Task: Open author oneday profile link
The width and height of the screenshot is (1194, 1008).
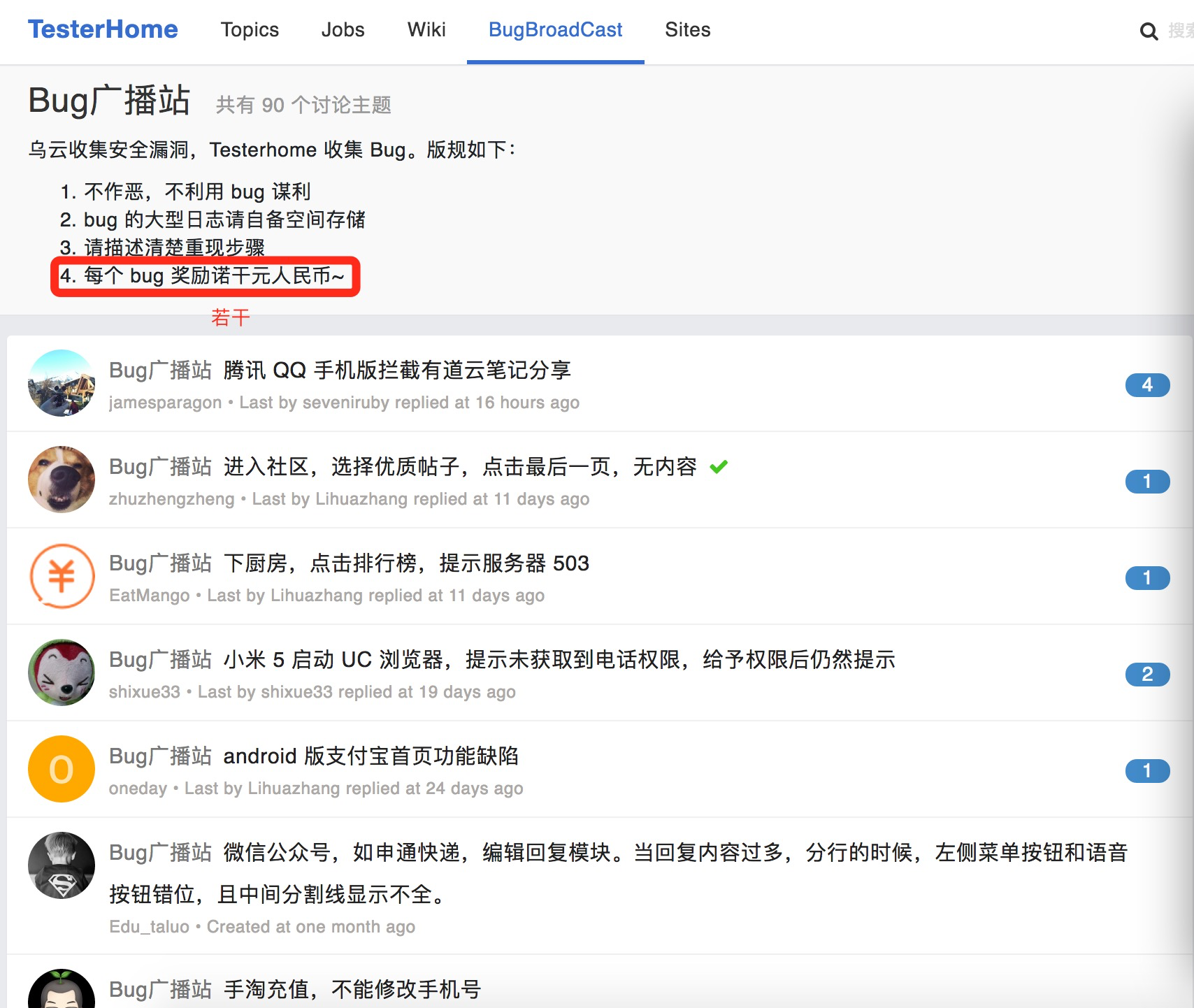Action: tap(138, 789)
